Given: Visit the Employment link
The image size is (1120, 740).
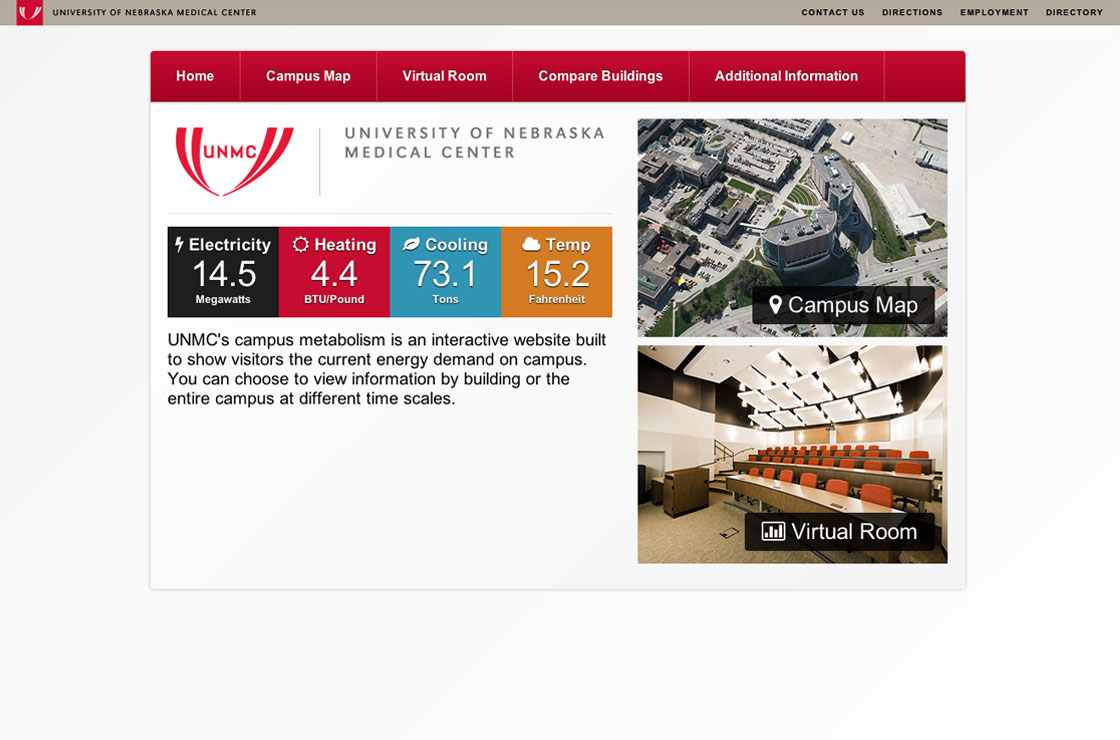Looking at the screenshot, I should [994, 13].
